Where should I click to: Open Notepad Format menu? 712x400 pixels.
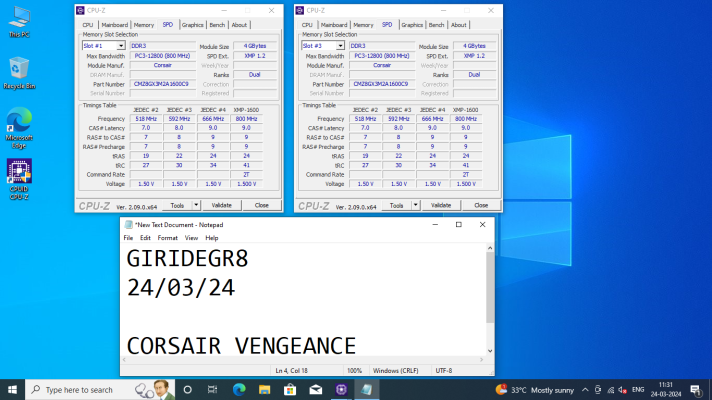coord(168,238)
